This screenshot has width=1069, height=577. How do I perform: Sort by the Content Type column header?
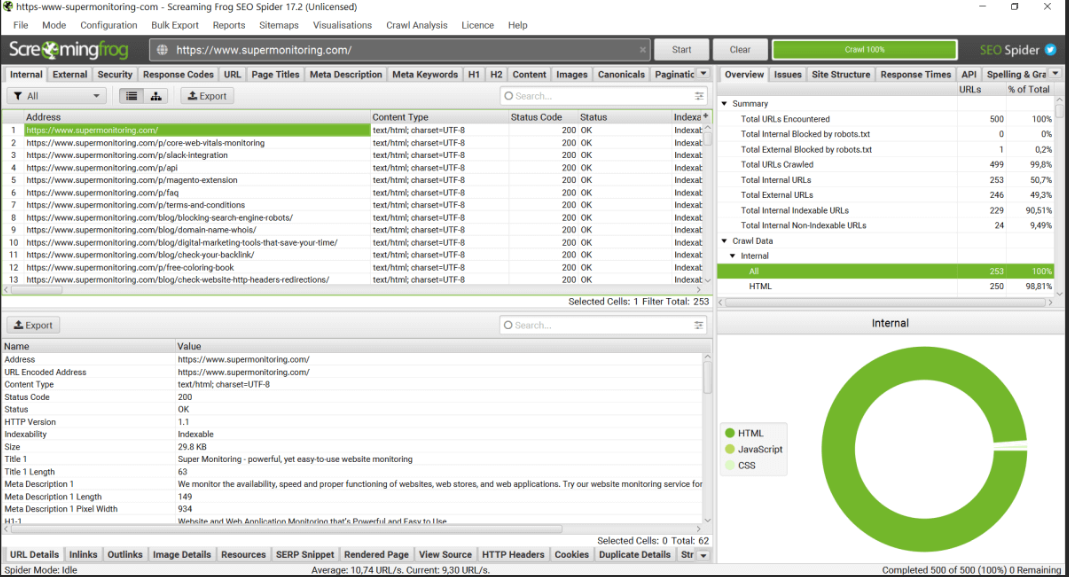(439, 117)
